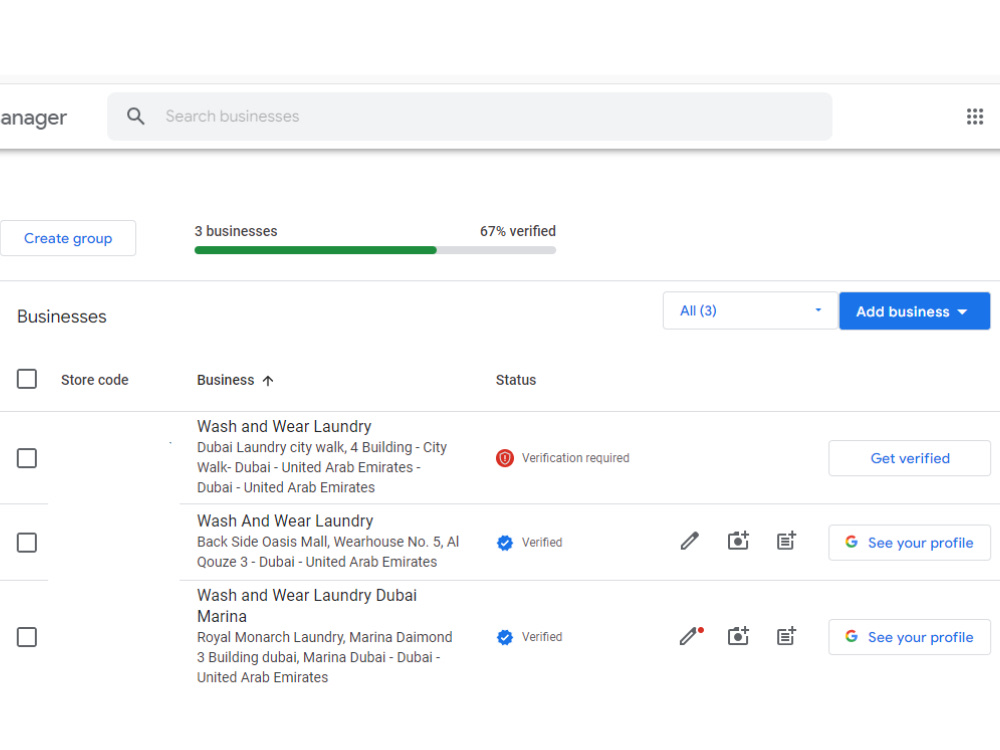The height and width of the screenshot is (750, 1000).
Task: Click verified badge of Dubai Marina listing
Action: click(504, 637)
